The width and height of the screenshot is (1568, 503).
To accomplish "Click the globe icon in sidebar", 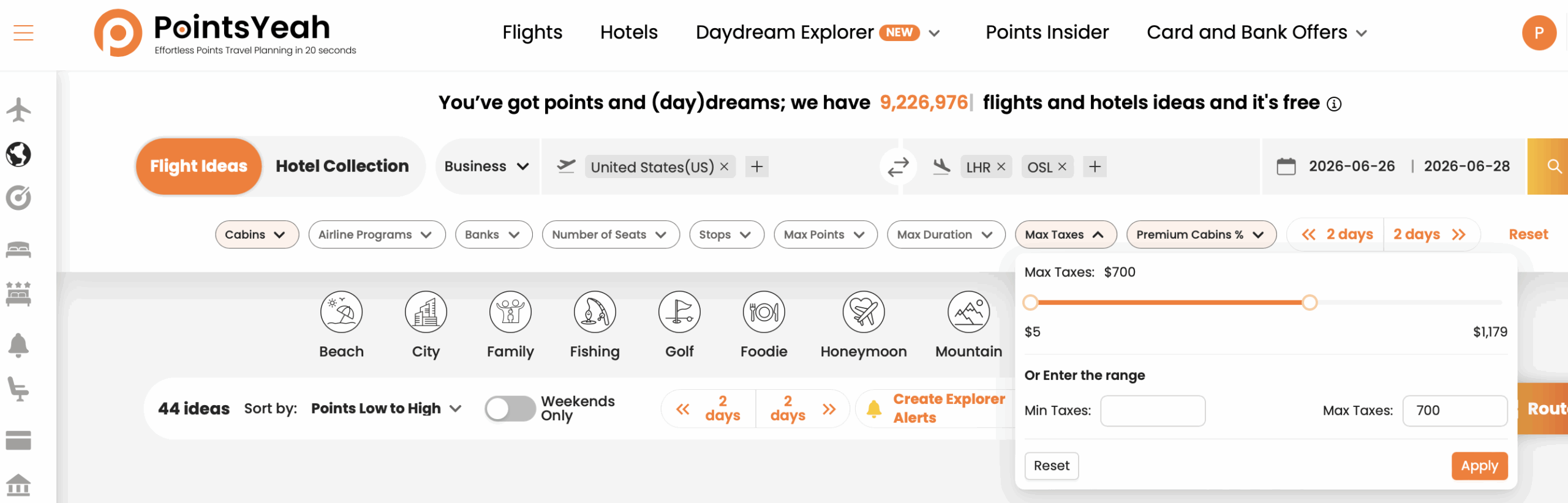I will (x=18, y=154).
